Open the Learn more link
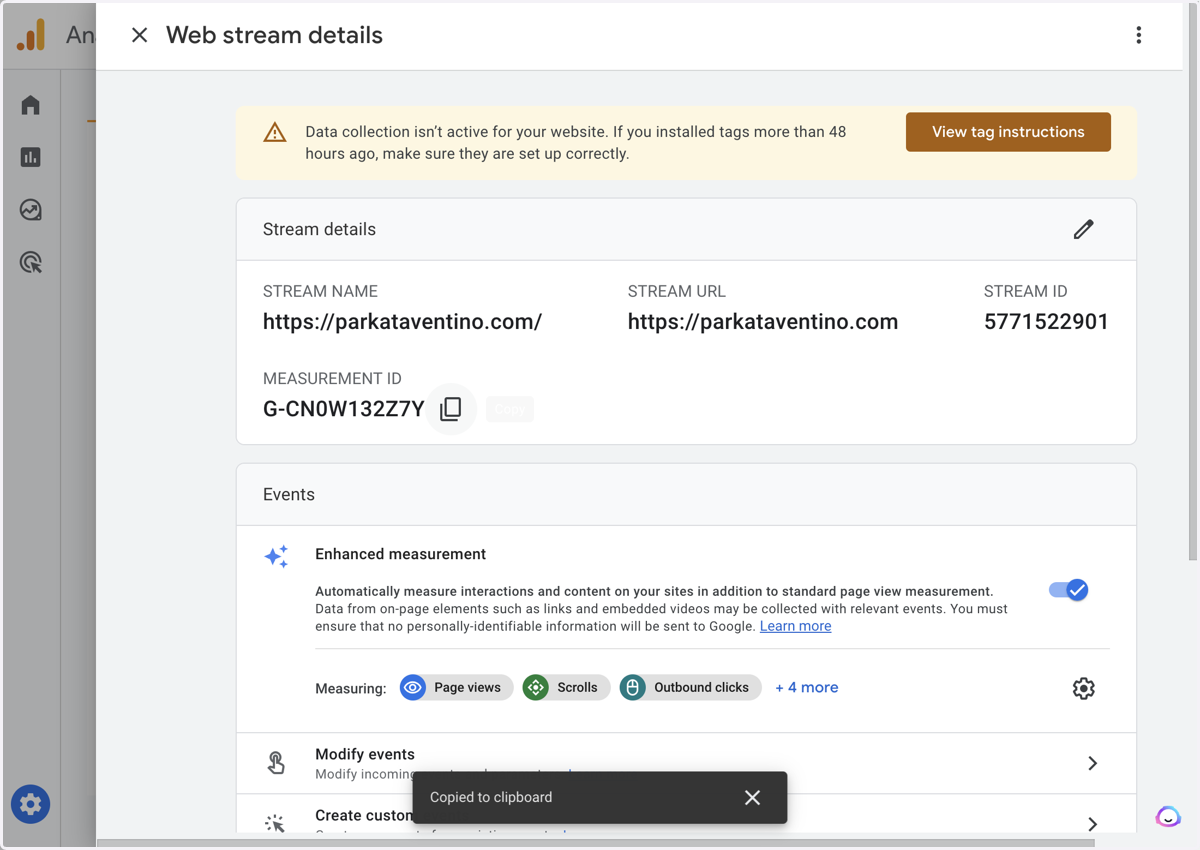 pos(795,626)
